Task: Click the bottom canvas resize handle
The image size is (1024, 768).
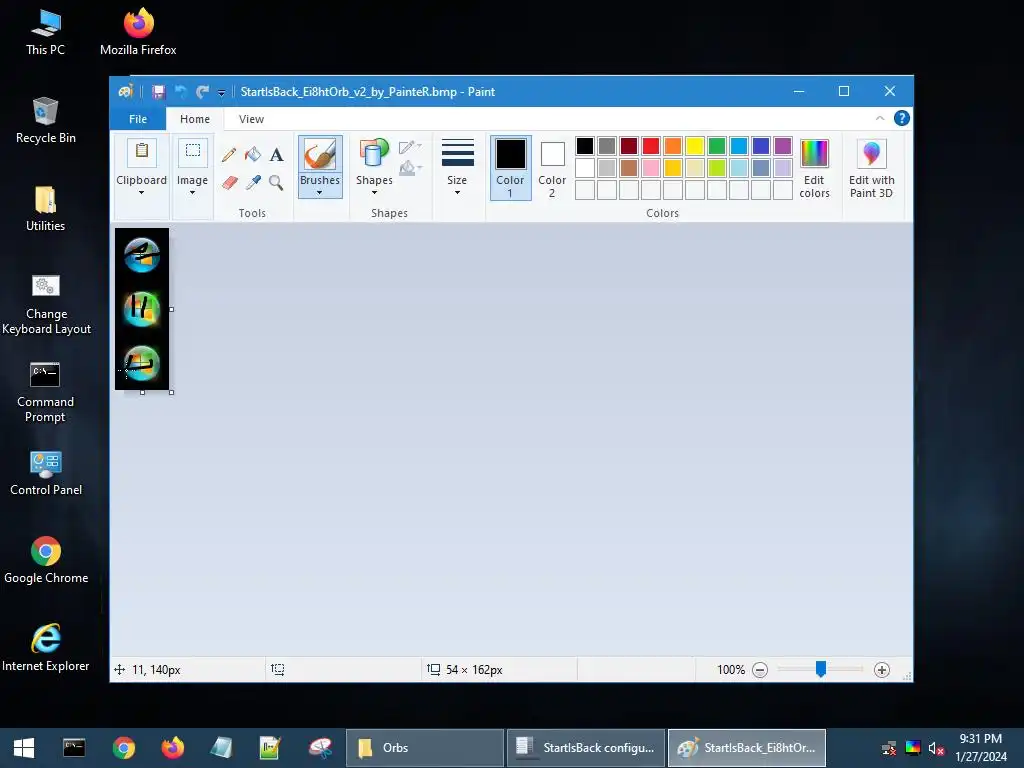Action: (x=142, y=392)
